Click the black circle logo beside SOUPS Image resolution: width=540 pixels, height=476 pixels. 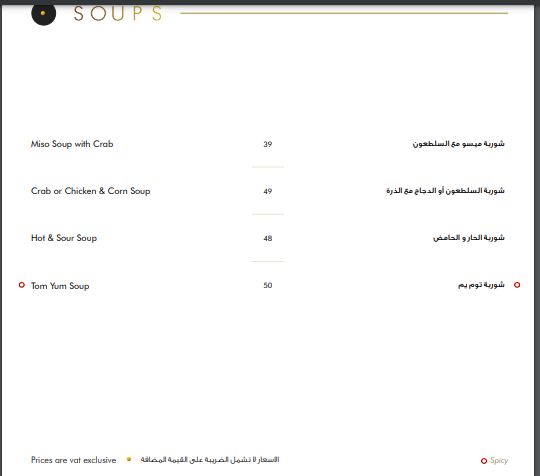[43, 14]
